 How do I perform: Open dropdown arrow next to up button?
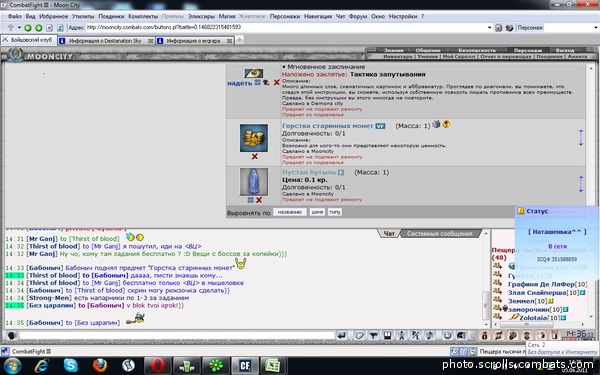[19, 28]
